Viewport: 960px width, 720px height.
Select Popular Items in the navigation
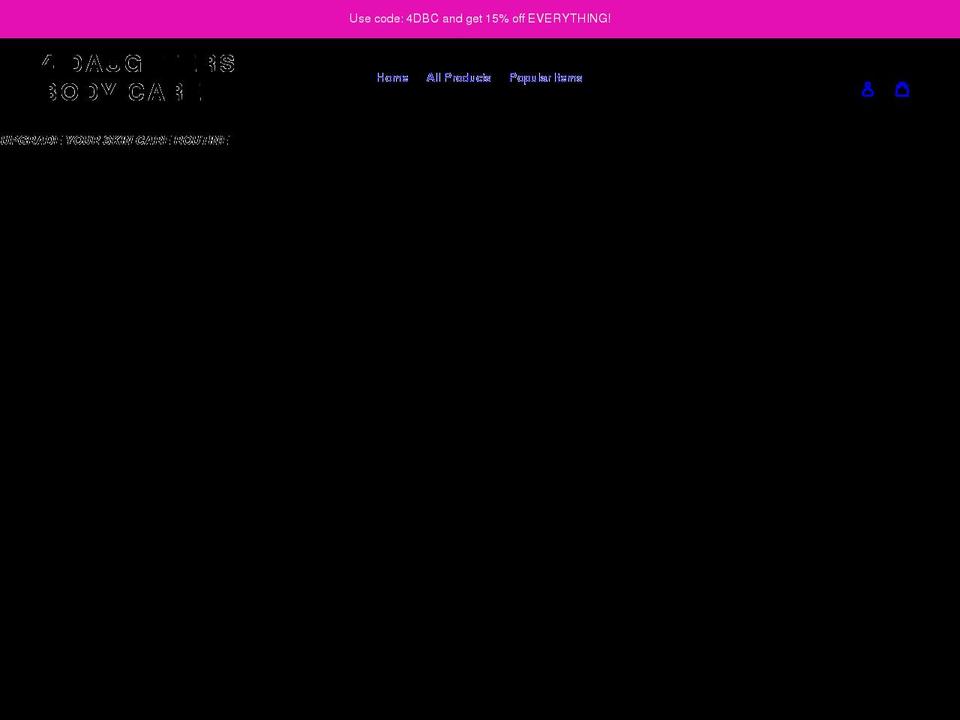tap(546, 77)
